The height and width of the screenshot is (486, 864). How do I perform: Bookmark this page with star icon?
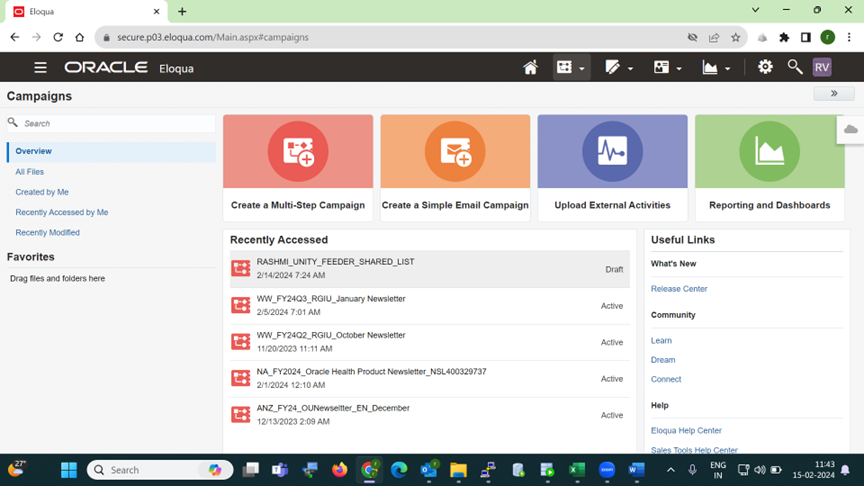pyautogui.click(x=735, y=37)
